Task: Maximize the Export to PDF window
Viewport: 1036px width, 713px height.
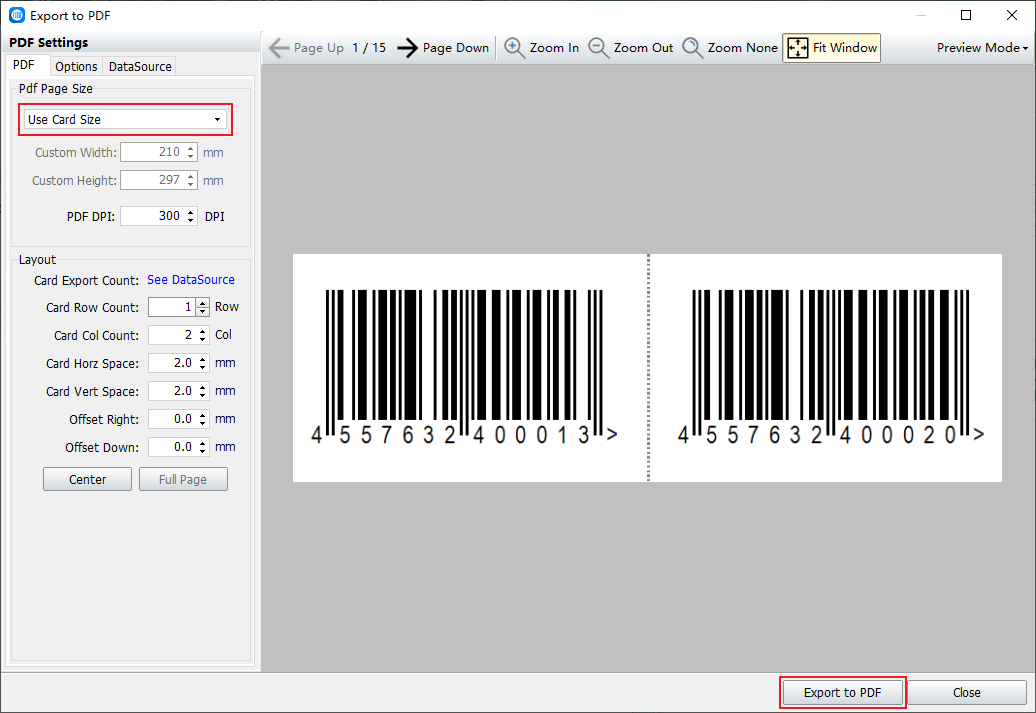Action: coord(966,15)
